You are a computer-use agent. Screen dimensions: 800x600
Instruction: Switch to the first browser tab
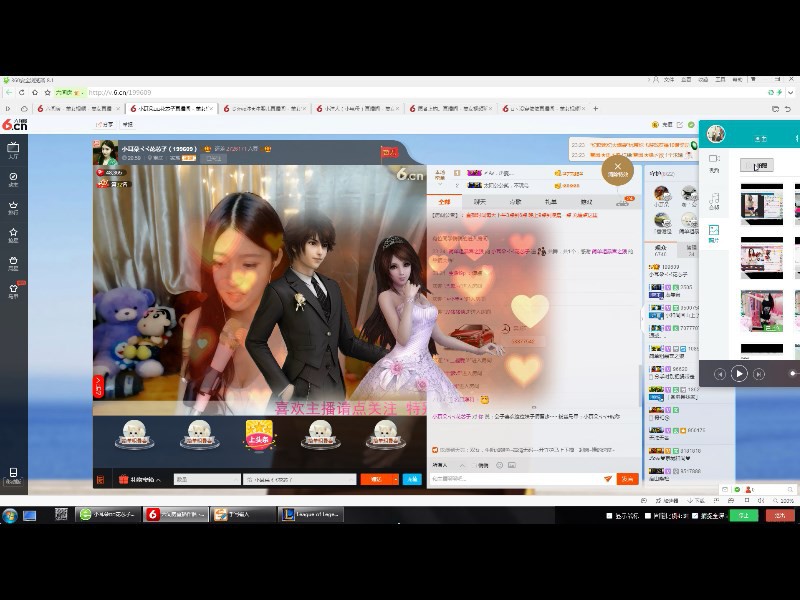coord(79,108)
